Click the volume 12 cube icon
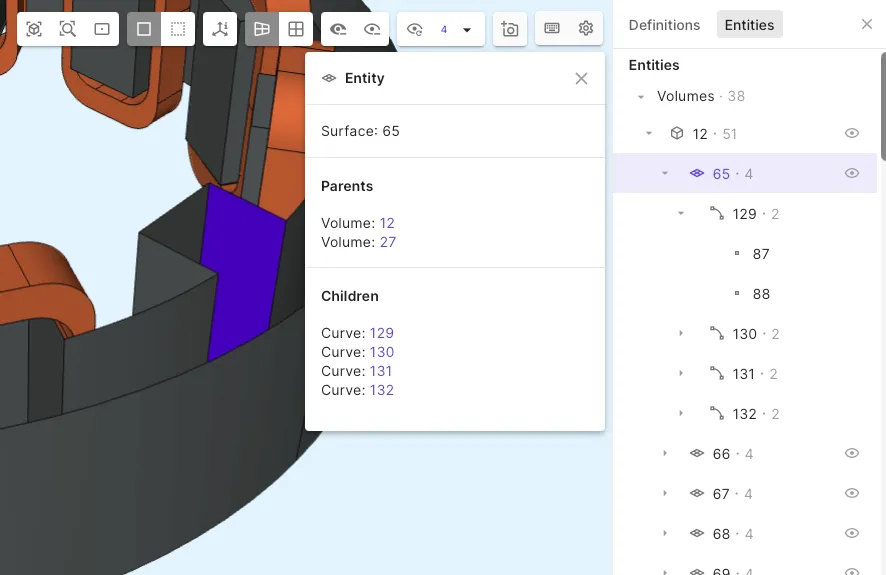This screenshot has height=575, width=886. click(677, 133)
